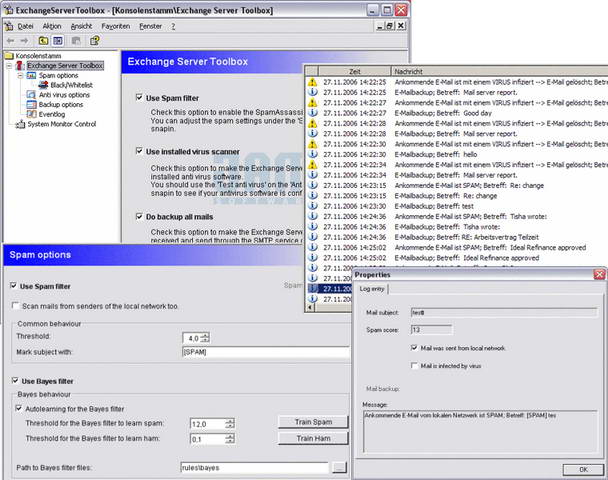This screenshot has width=608, height=480.
Task: Click the ExchangeServerToolbox title bar icon
Action: (9, 10)
